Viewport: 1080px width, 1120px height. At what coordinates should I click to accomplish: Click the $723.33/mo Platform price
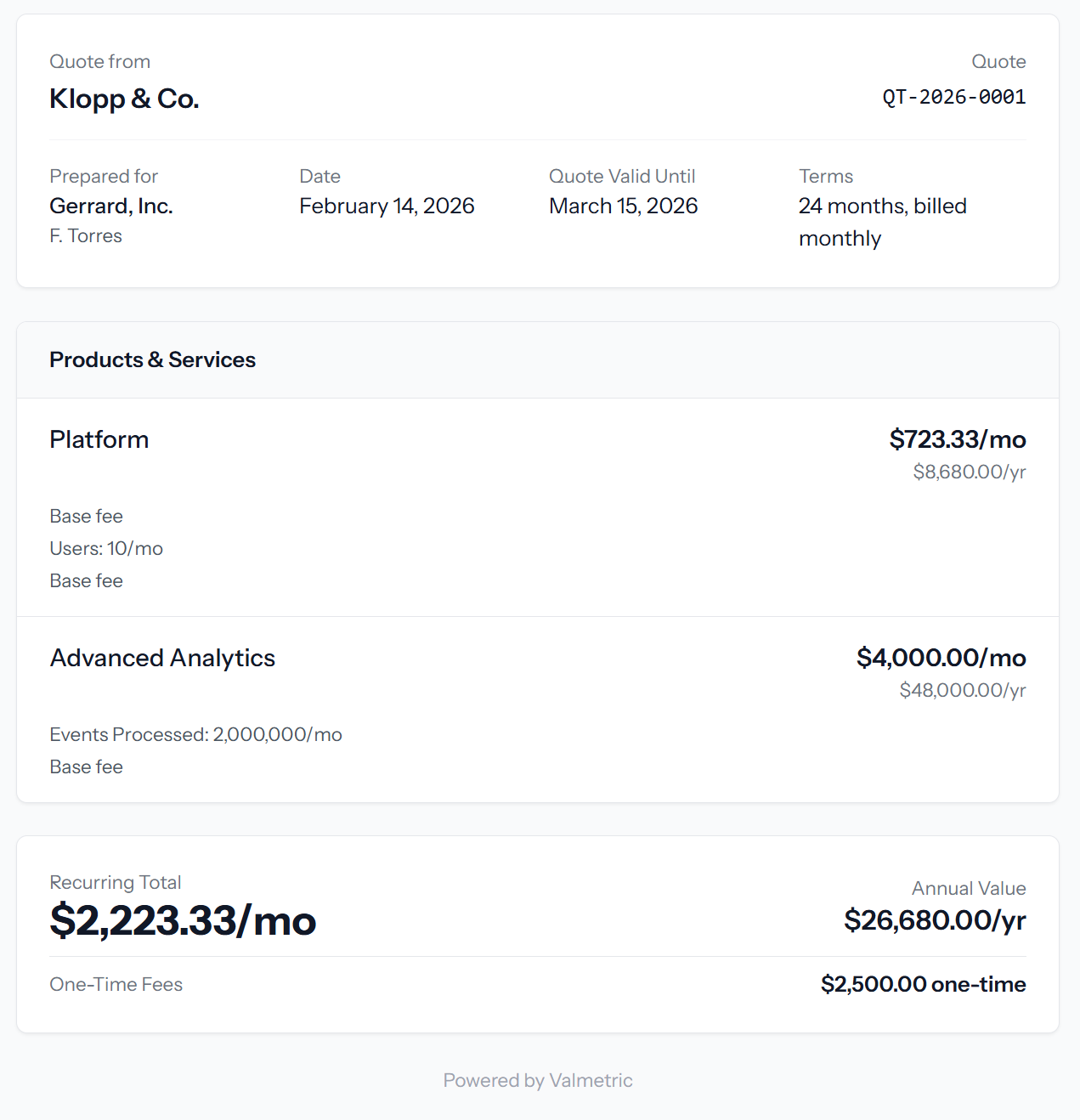(957, 439)
